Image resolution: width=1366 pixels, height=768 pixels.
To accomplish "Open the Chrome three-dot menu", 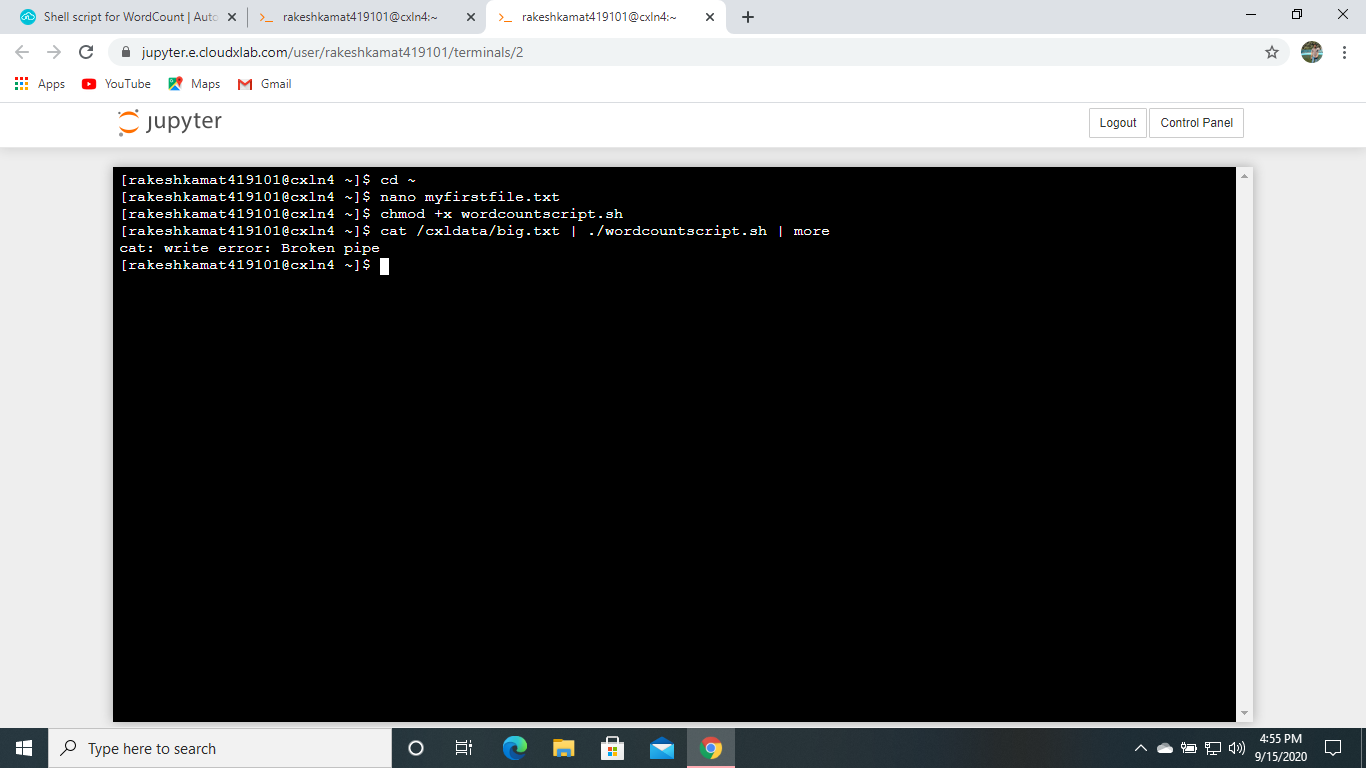I will pyautogui.click(x=1345, y=52).
